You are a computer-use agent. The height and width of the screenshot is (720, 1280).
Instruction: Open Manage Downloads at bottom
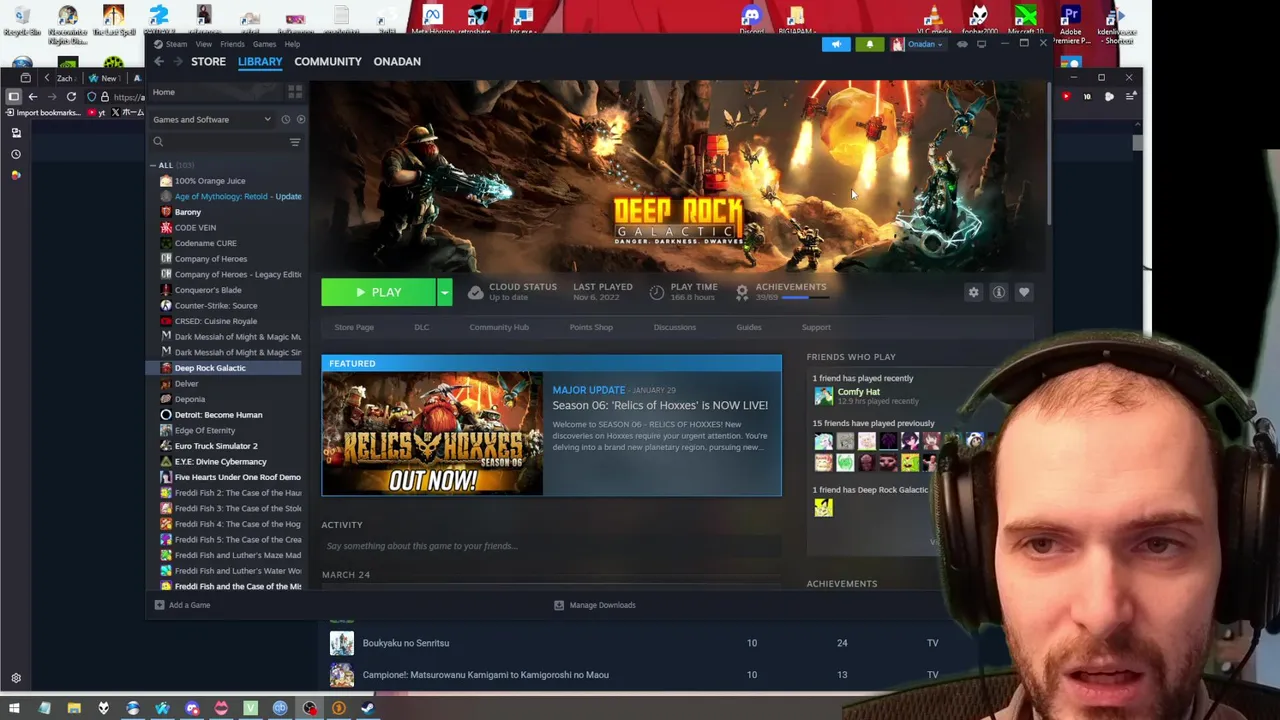[595, 605]
